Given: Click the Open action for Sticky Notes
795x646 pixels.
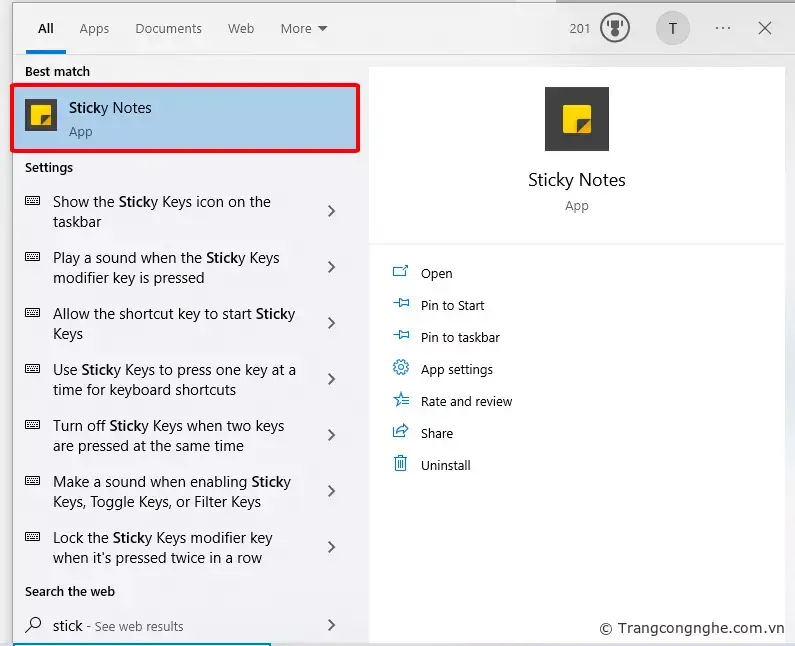Looking at the screenshot, I should (x=436, y=273).
